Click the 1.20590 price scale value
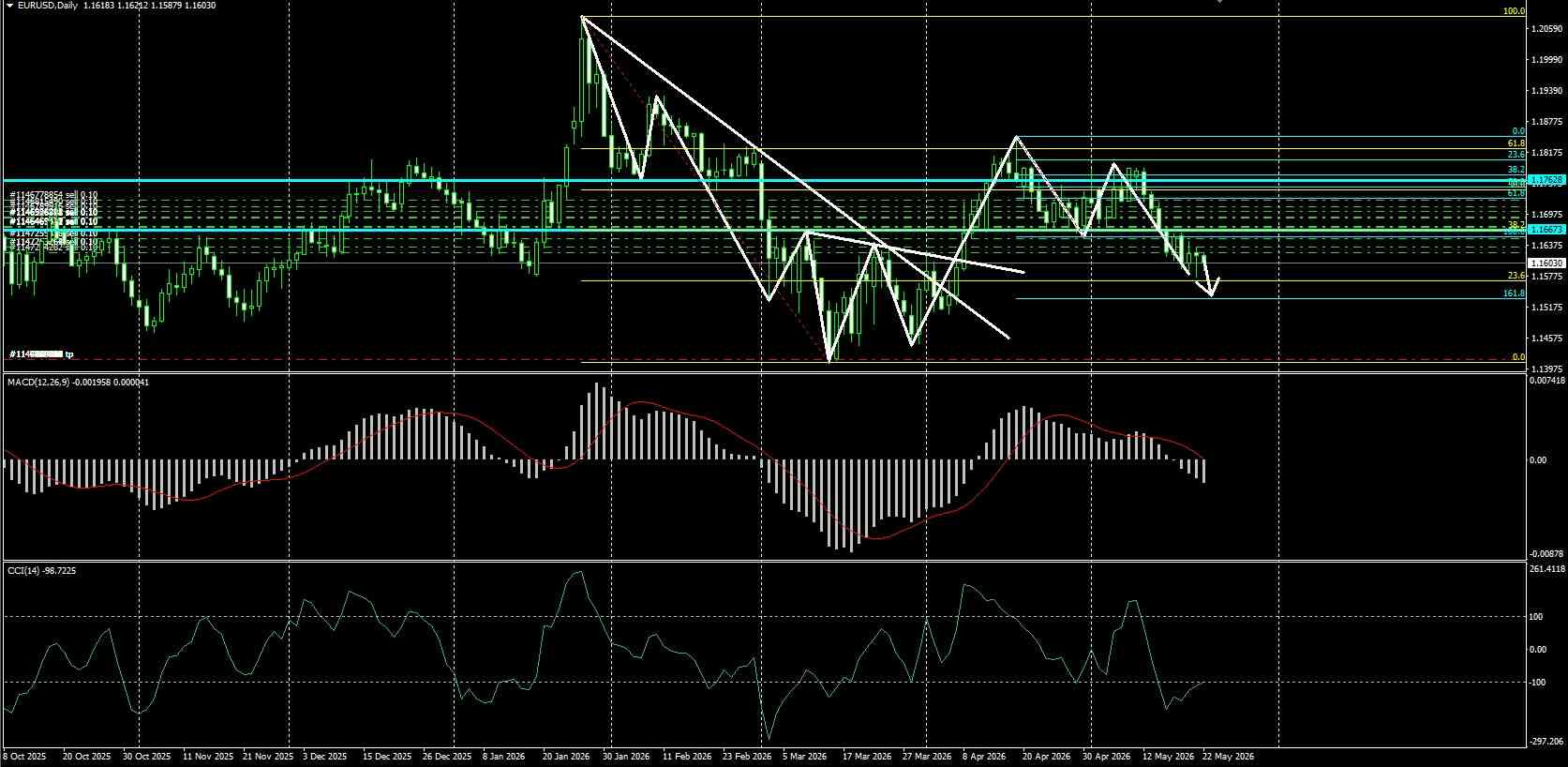The image size is (1568, 767). click(1546, 30)
